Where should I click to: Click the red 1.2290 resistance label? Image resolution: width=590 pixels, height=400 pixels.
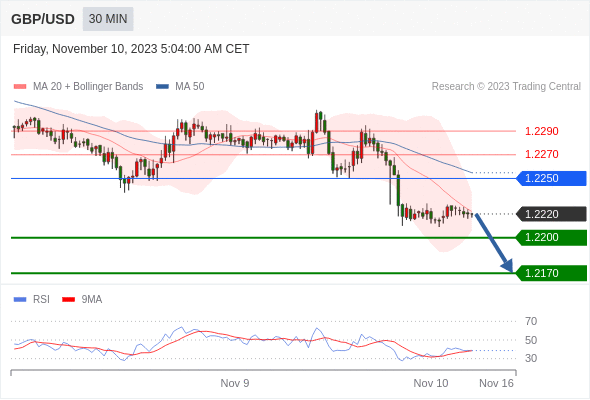pos(541,131)
